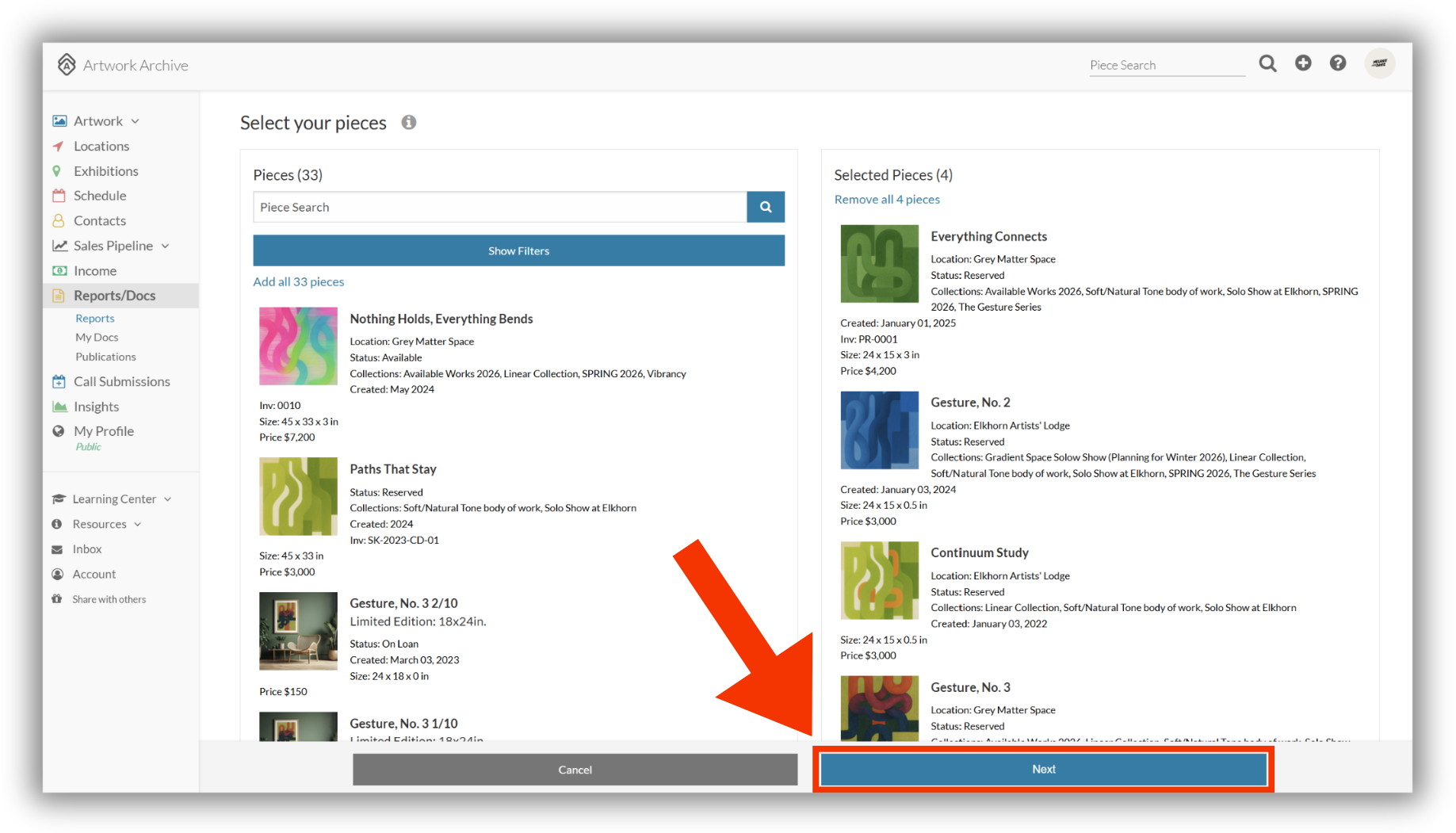Click Remove all 4 pieces link
The image size is (1456, 833).
887,200
